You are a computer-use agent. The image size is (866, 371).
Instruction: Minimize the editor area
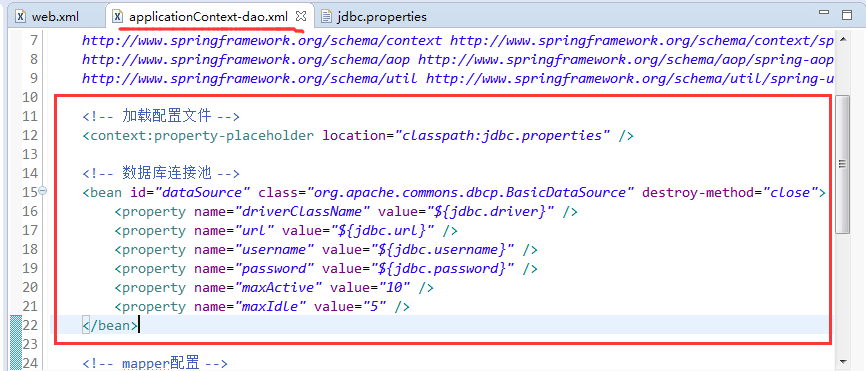tap(825, 13)
